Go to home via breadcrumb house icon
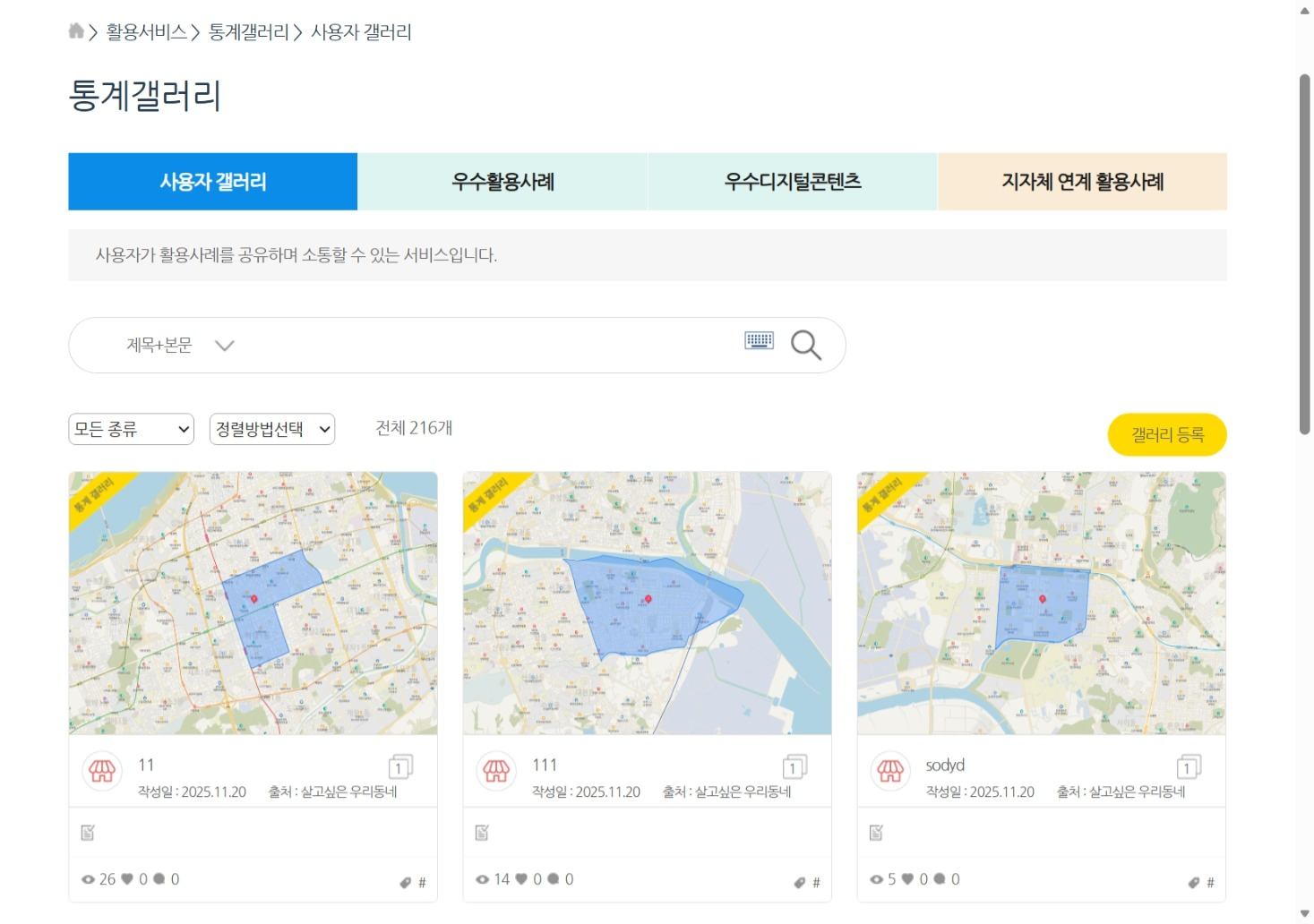 76,31
